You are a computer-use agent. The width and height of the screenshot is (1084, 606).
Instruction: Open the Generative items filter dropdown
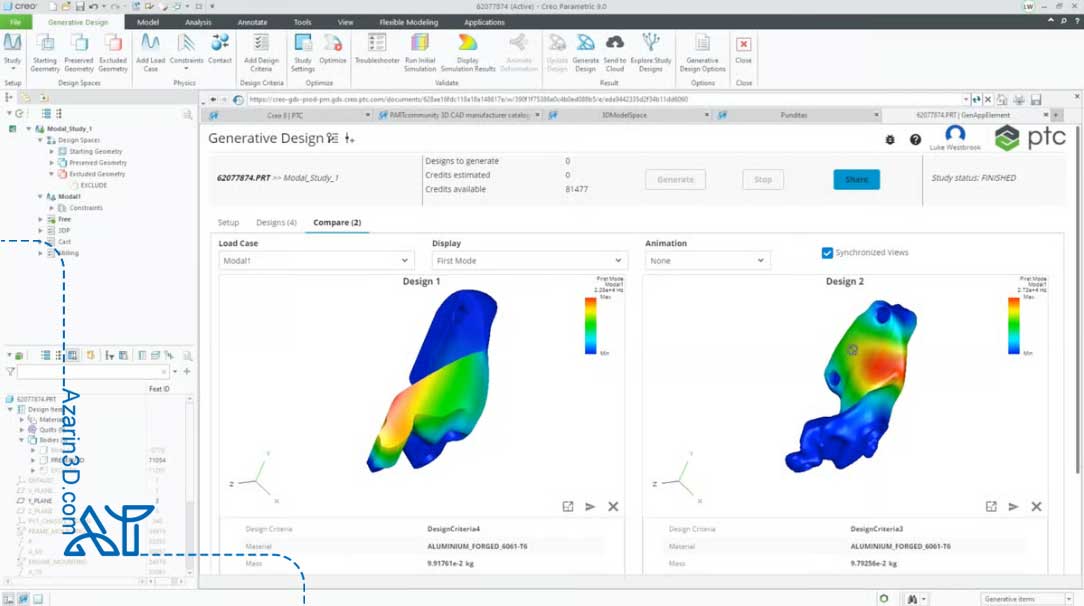[1027, 599]
